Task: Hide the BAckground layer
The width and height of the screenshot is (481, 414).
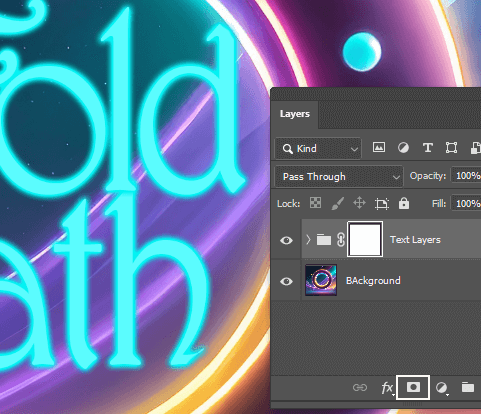Action: coord(286,281)
